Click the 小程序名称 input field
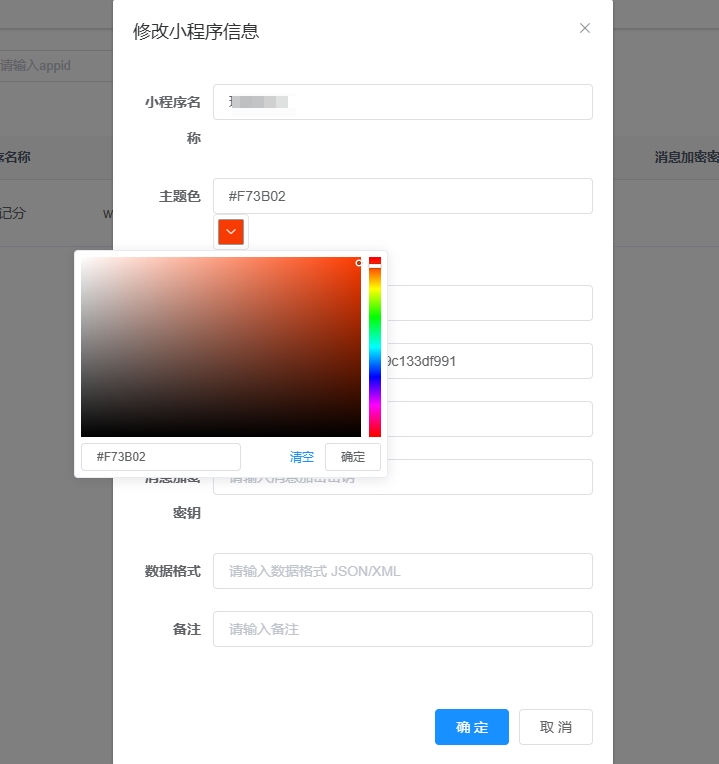 (402, 102)
